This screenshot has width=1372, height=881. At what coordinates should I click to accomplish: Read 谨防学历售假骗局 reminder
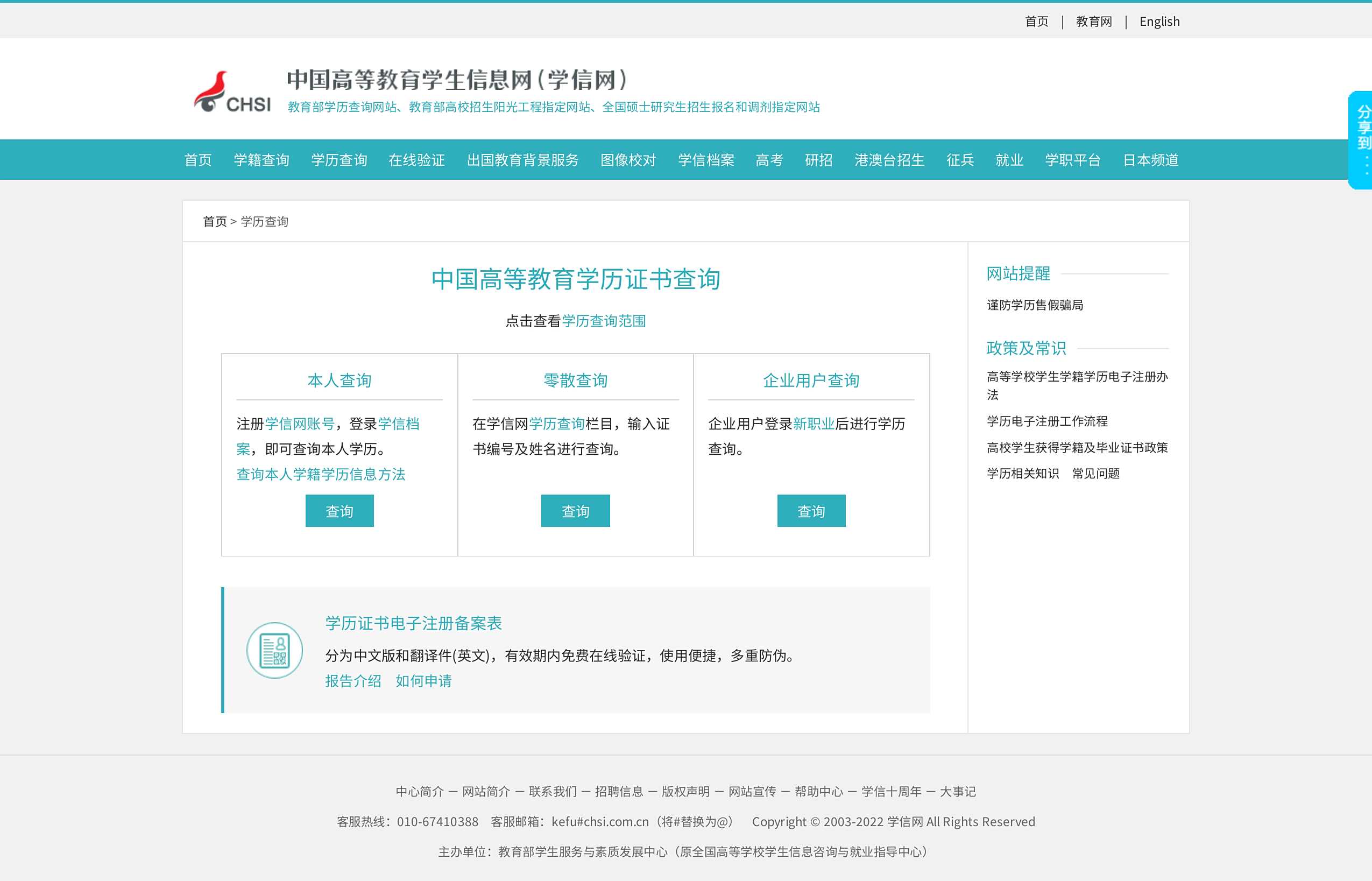1035,305
